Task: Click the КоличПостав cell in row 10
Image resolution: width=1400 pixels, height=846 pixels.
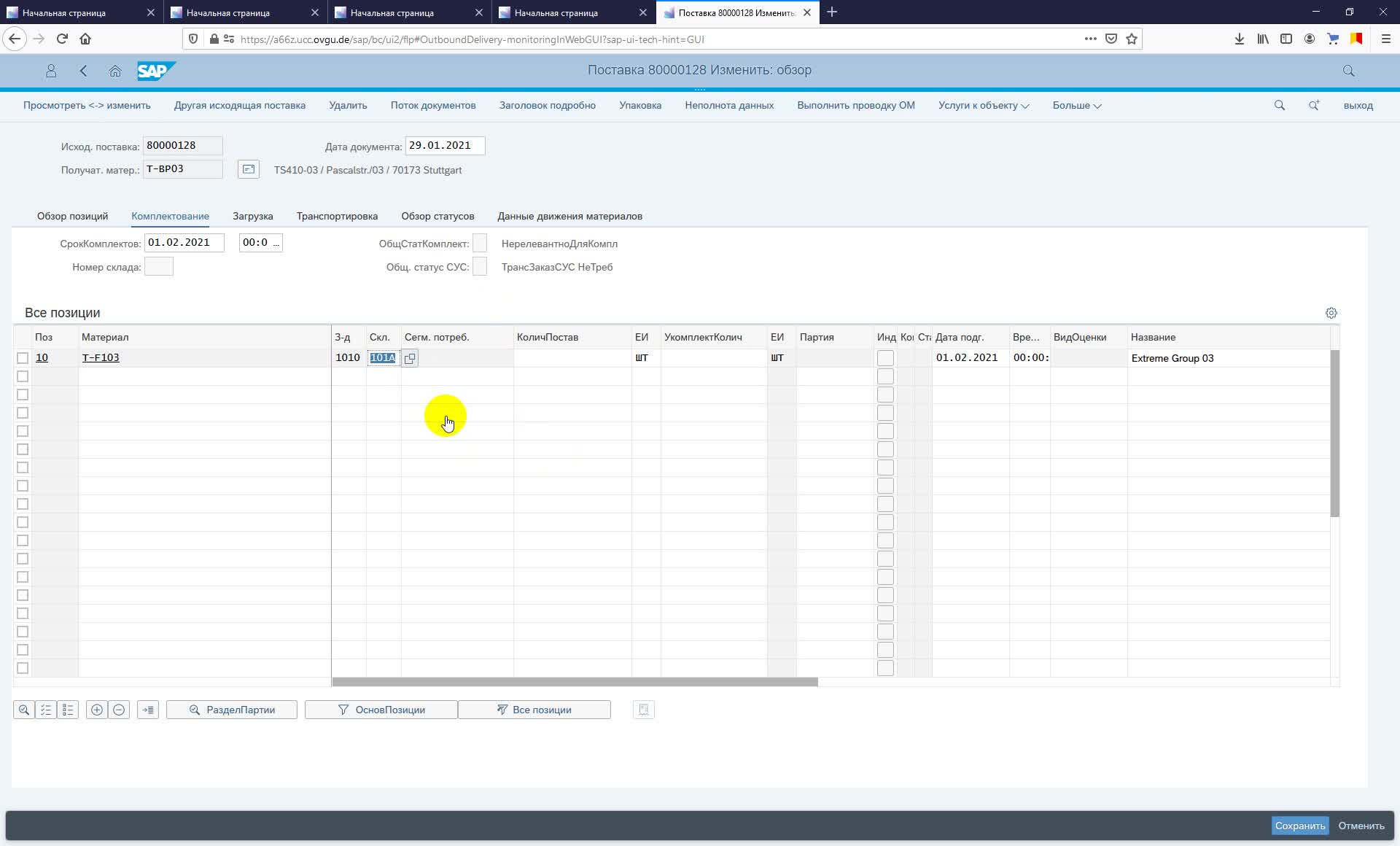Action: [572, 358]
